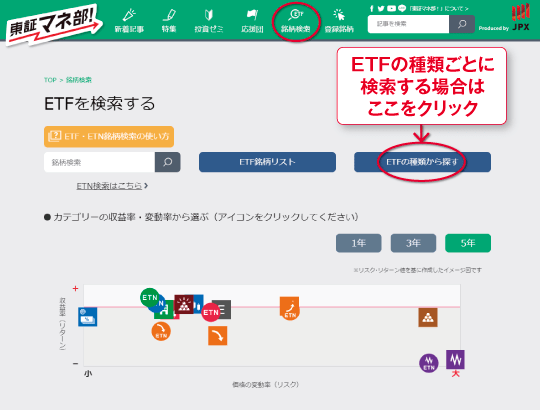Open 新着記事 in the top navigation
The width and height of the screenshot is (540, 410).
[129, 21]
